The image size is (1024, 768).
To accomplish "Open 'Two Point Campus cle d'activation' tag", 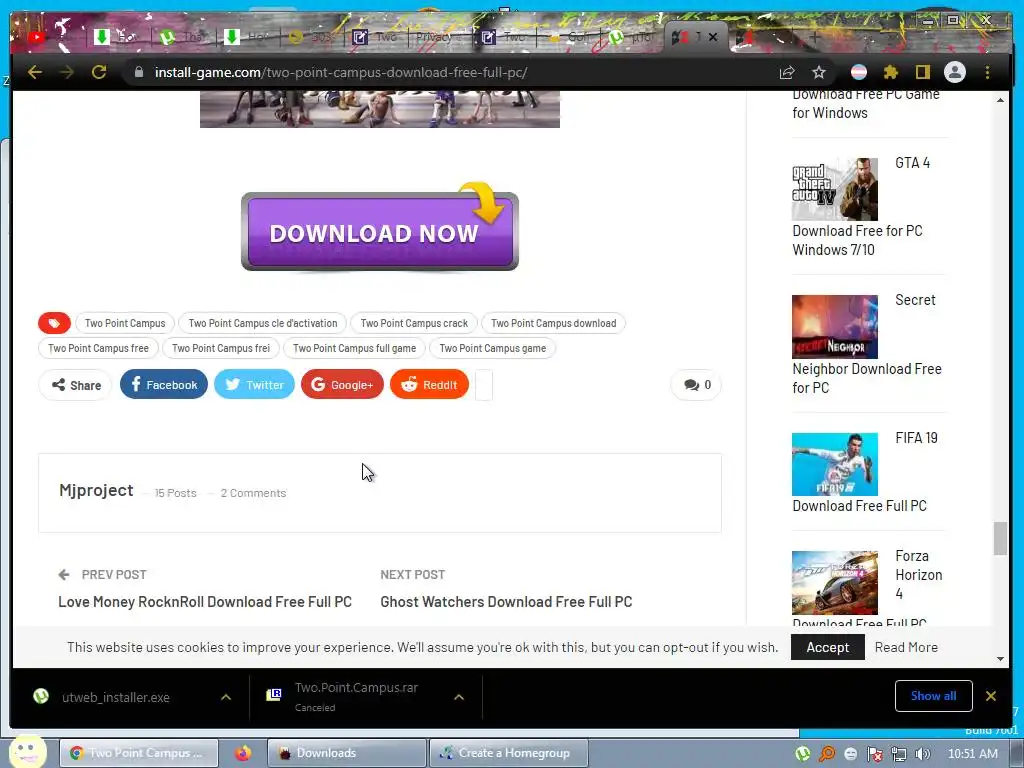I will pyautogui.click(x=263, y=323).
